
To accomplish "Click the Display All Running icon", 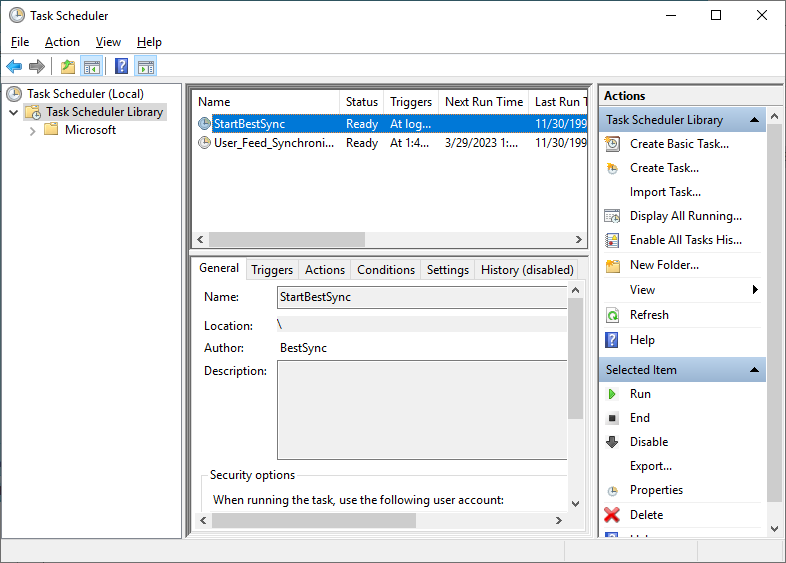I will coord(612,216).
